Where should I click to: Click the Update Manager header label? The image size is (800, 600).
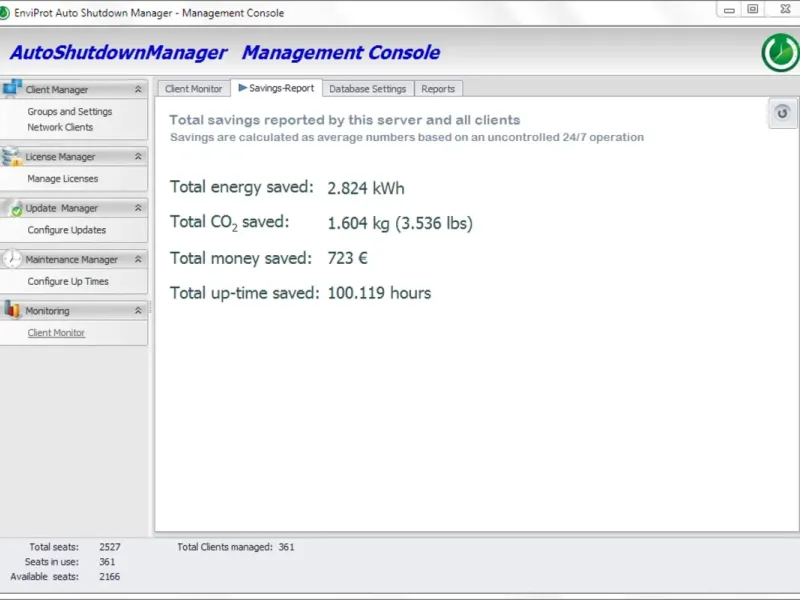61,208
